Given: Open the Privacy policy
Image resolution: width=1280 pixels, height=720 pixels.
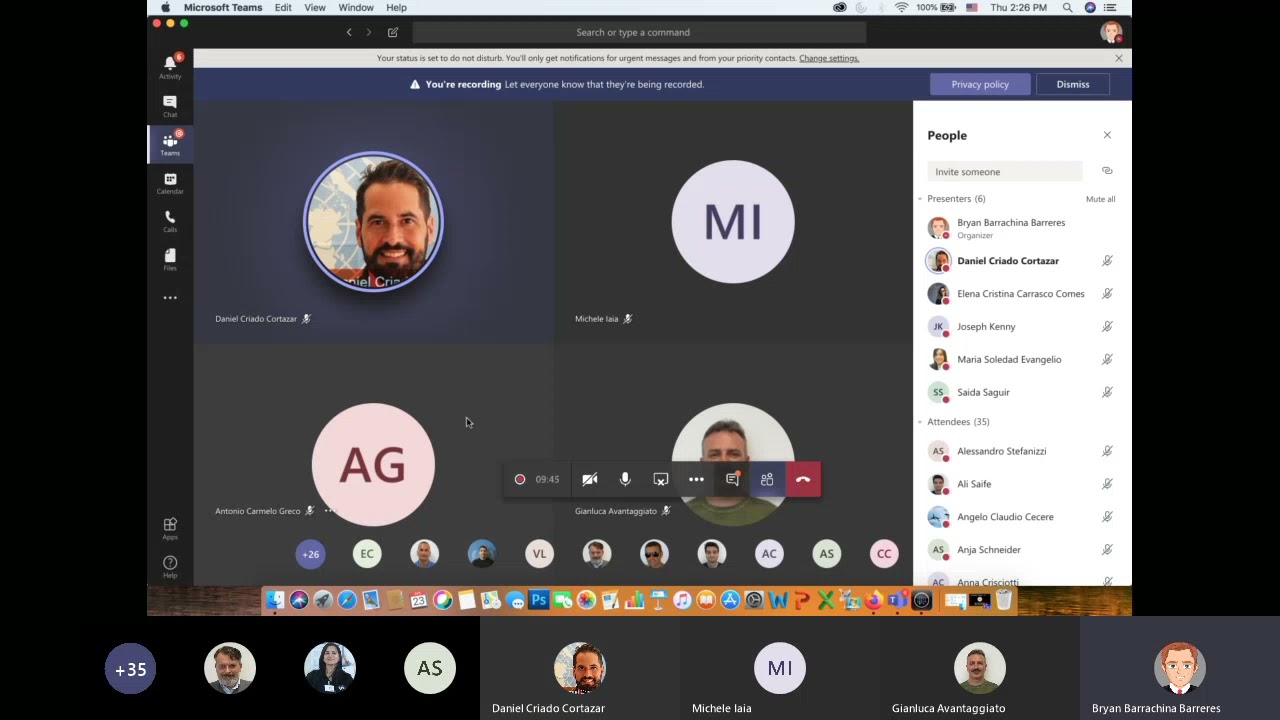Looking at the screenshot, I should pyautogui.click(x=980, y=84).
